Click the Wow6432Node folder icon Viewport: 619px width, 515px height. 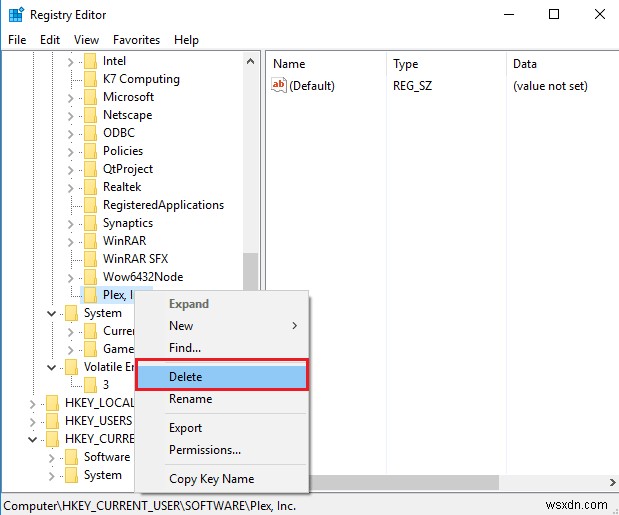pyautogui.click(x=90, y=277)
